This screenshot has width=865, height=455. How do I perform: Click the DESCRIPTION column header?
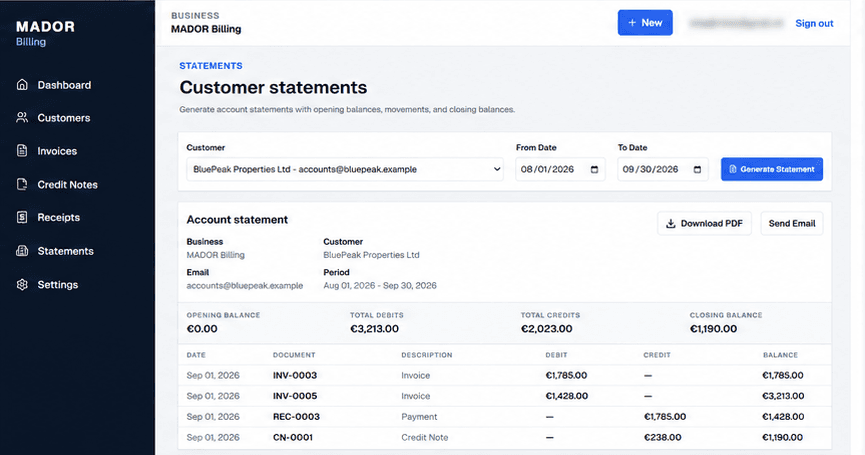pos(426,355)
